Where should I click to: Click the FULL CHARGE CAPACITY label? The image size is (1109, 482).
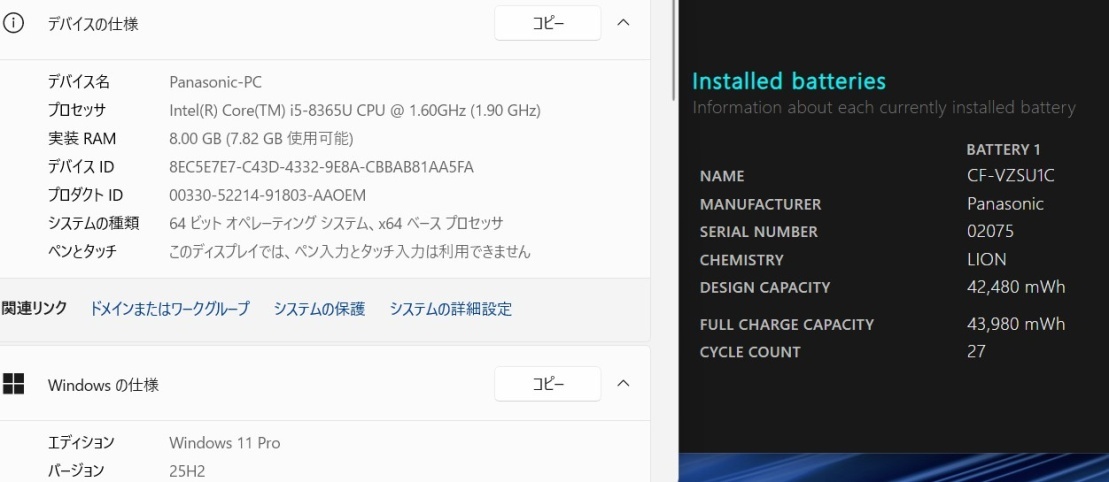(x=786, y=325)
